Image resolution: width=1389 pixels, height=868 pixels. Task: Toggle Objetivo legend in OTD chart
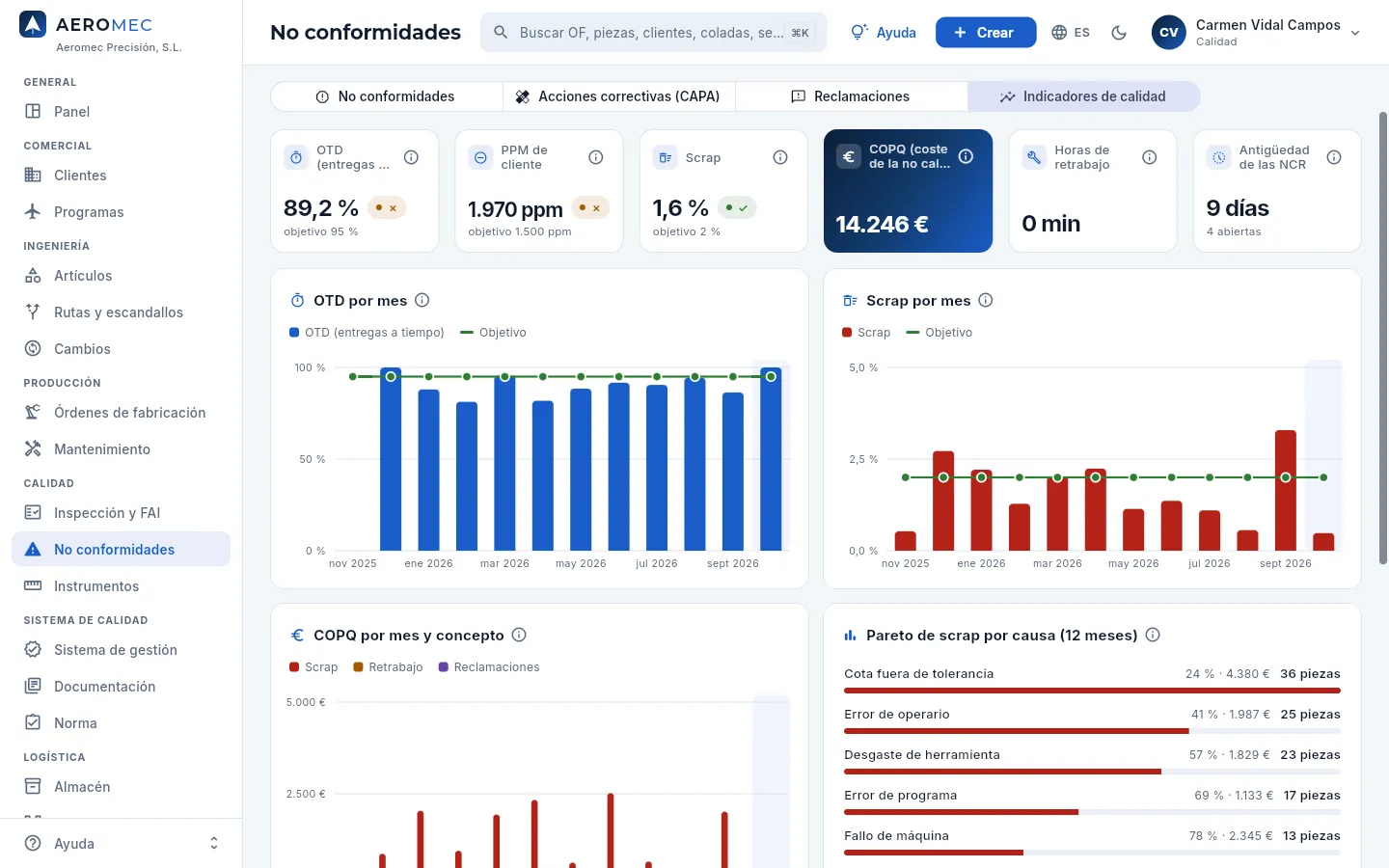click(493, 333)
